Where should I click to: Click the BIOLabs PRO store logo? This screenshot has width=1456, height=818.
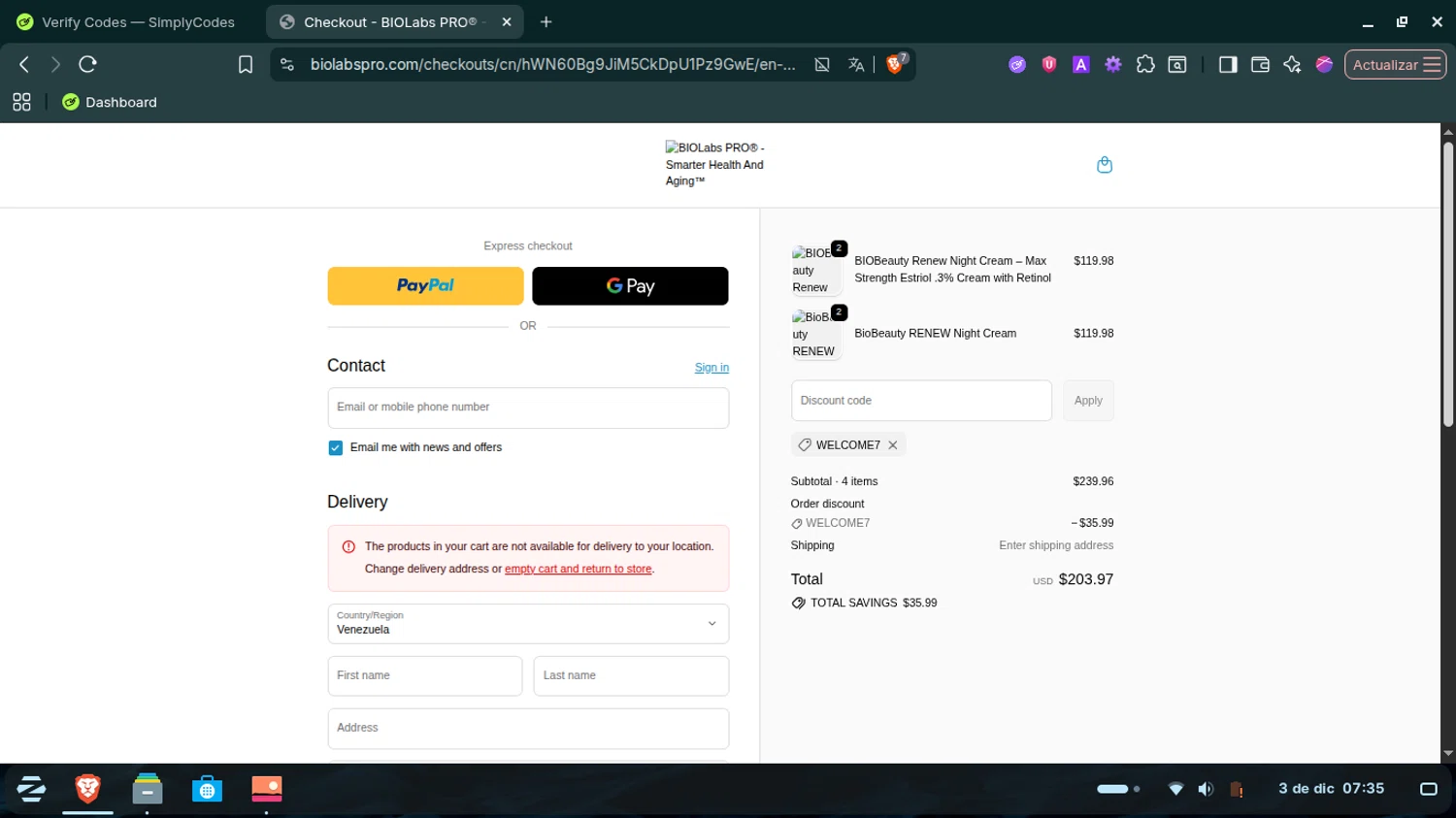point(716,165)
